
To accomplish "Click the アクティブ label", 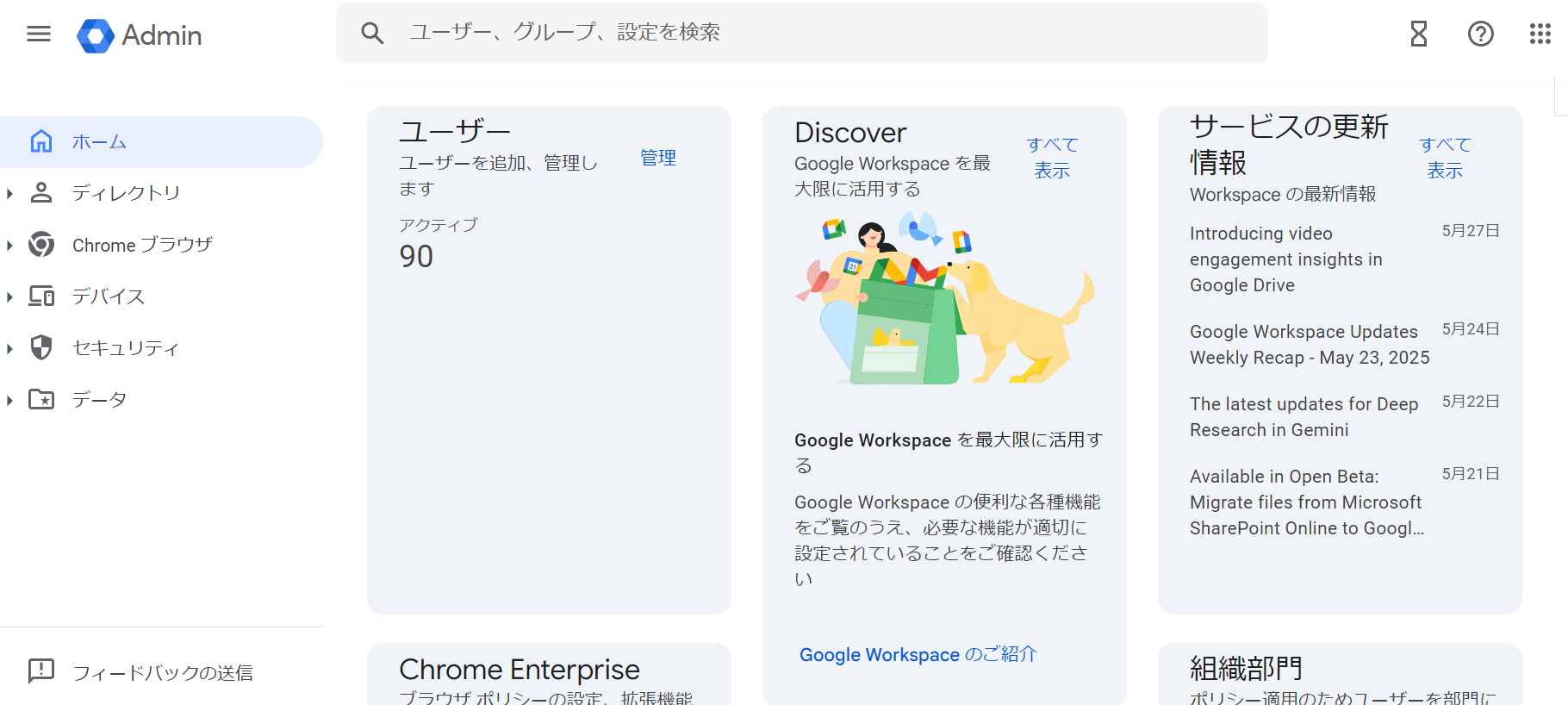I will (x=439, y=225).
